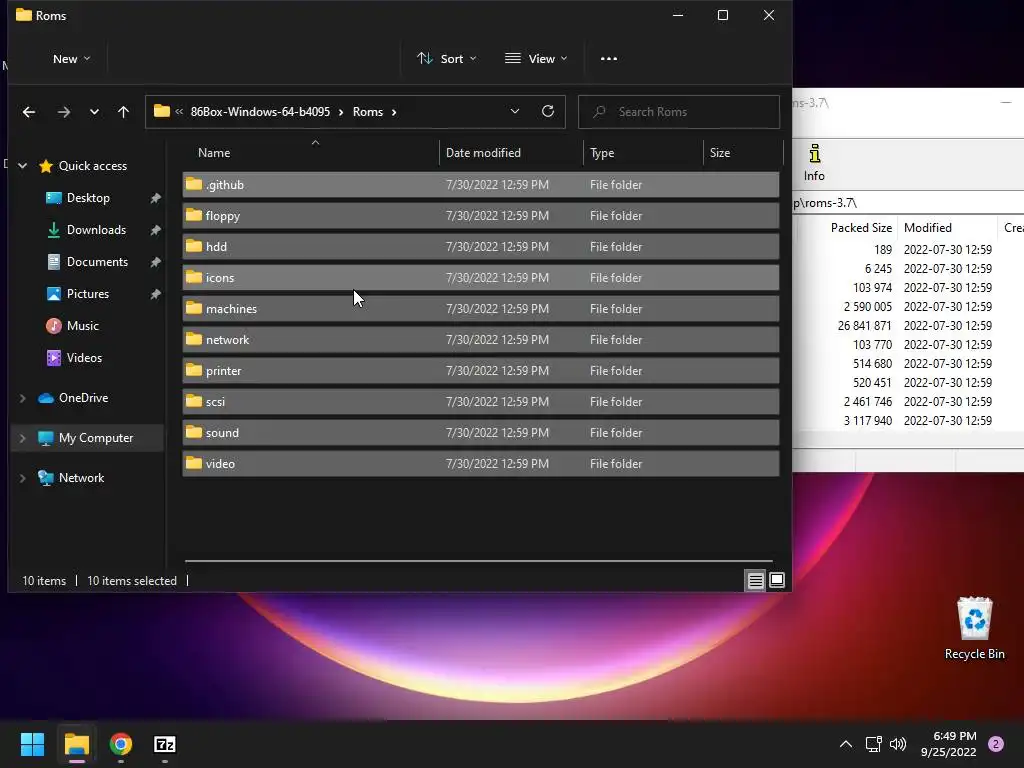The height and width of the screenshot is (768, 1024).
Task: Open the See more options menu
Action: 609,59
